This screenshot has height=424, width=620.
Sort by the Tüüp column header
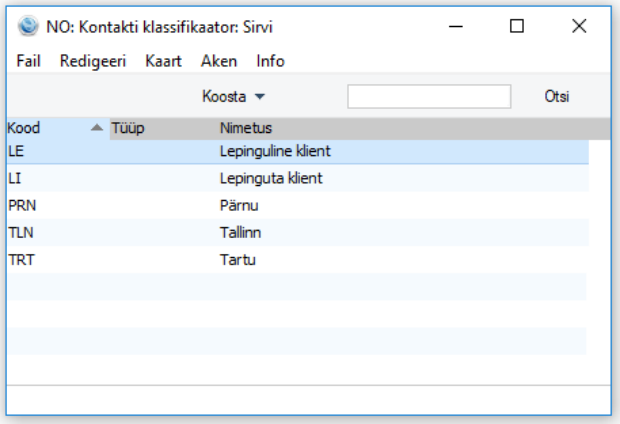click(163, 128)
